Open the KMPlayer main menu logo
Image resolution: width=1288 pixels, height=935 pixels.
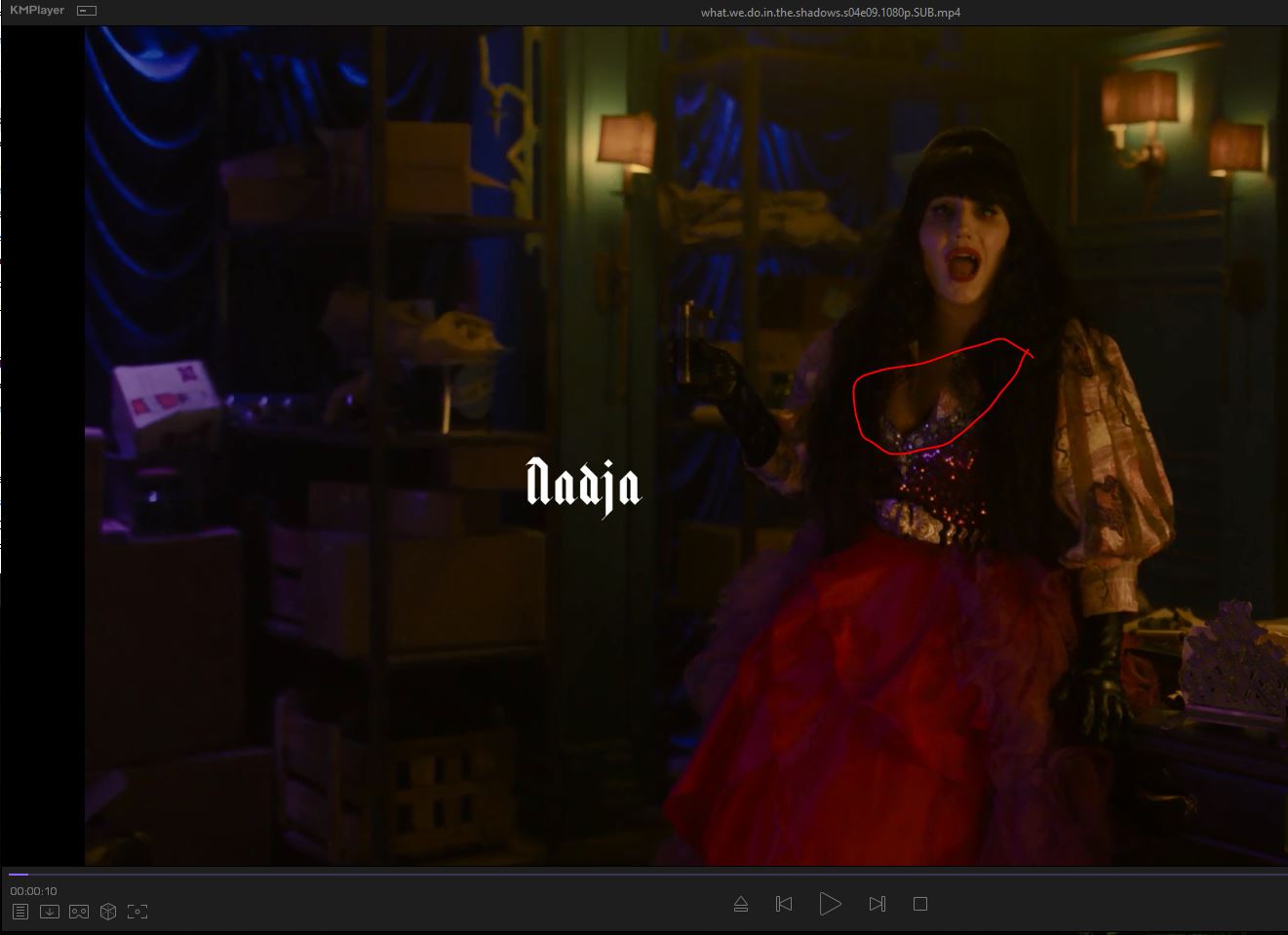click(37, 11)
